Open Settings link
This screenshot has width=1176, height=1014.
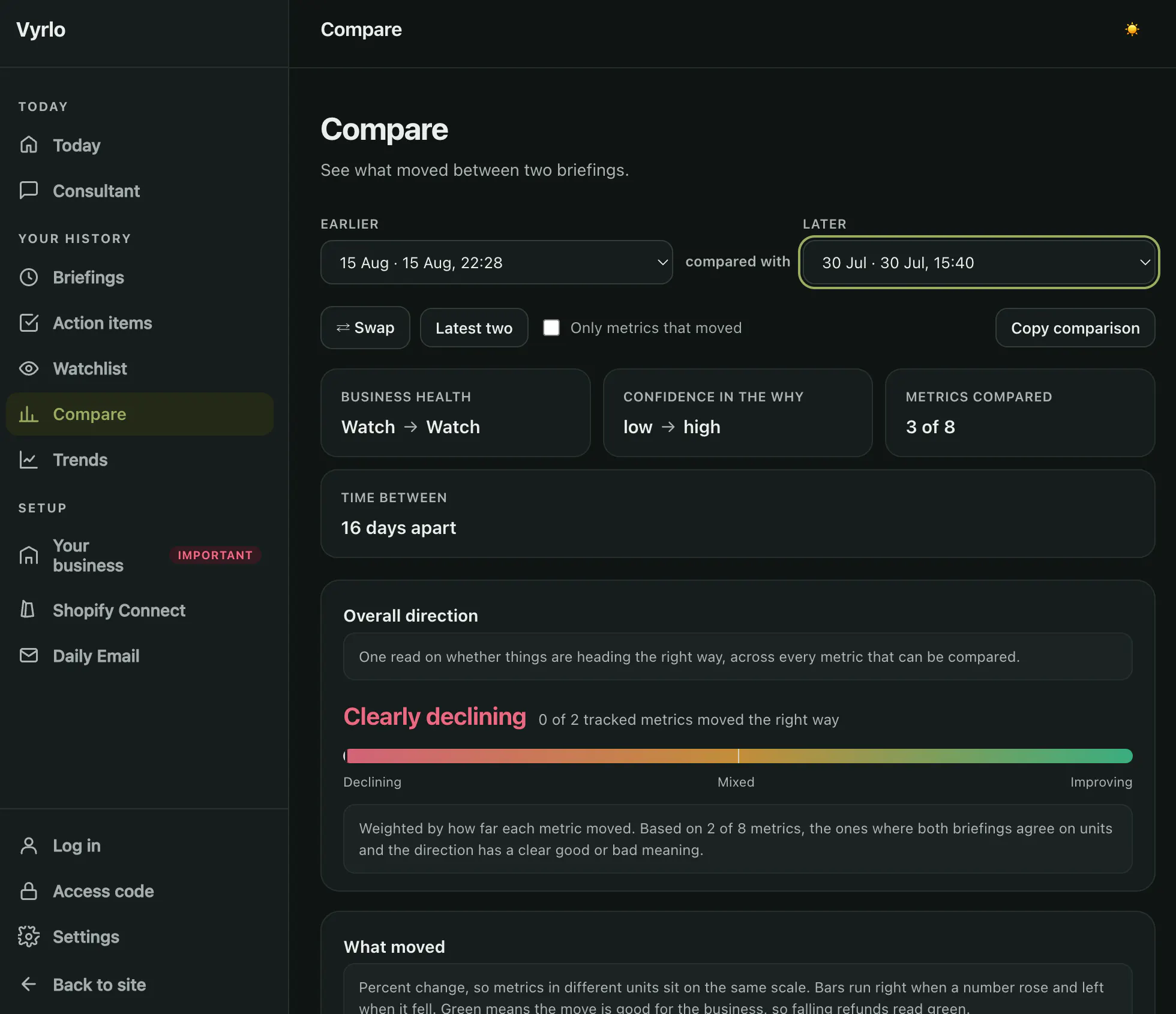139,937
